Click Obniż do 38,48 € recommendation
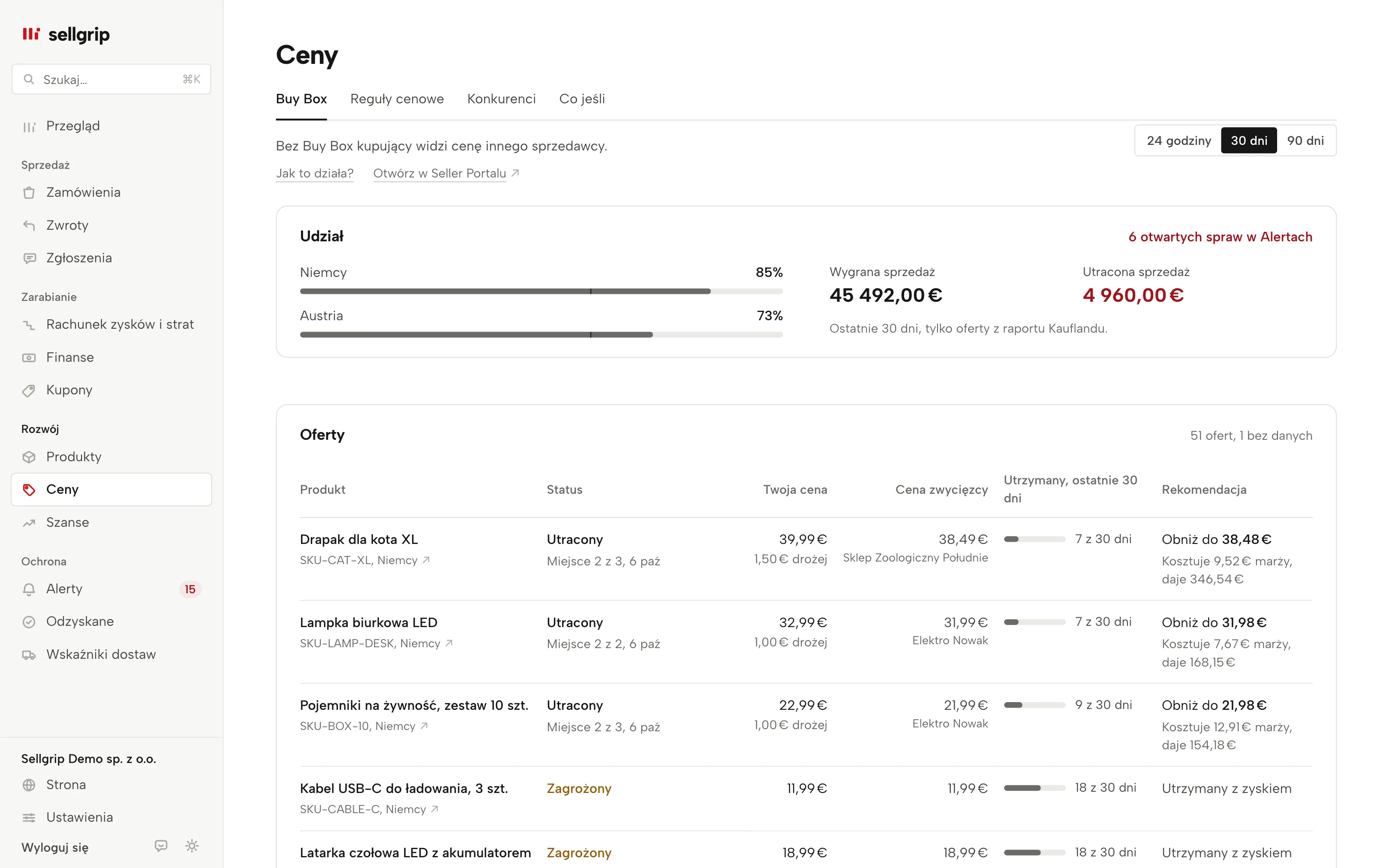This screenshot has width=1389, height=868. [x=1216, y=540]
